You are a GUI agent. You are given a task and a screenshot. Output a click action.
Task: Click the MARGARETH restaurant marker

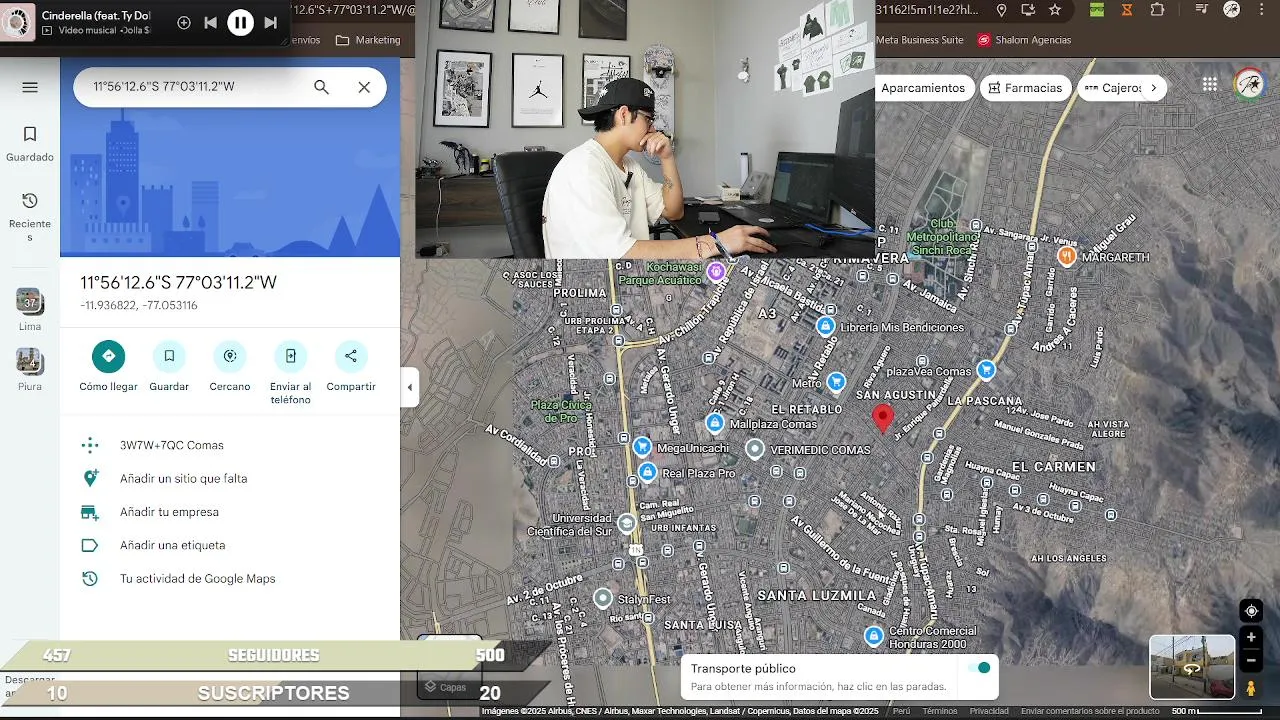1067,256
